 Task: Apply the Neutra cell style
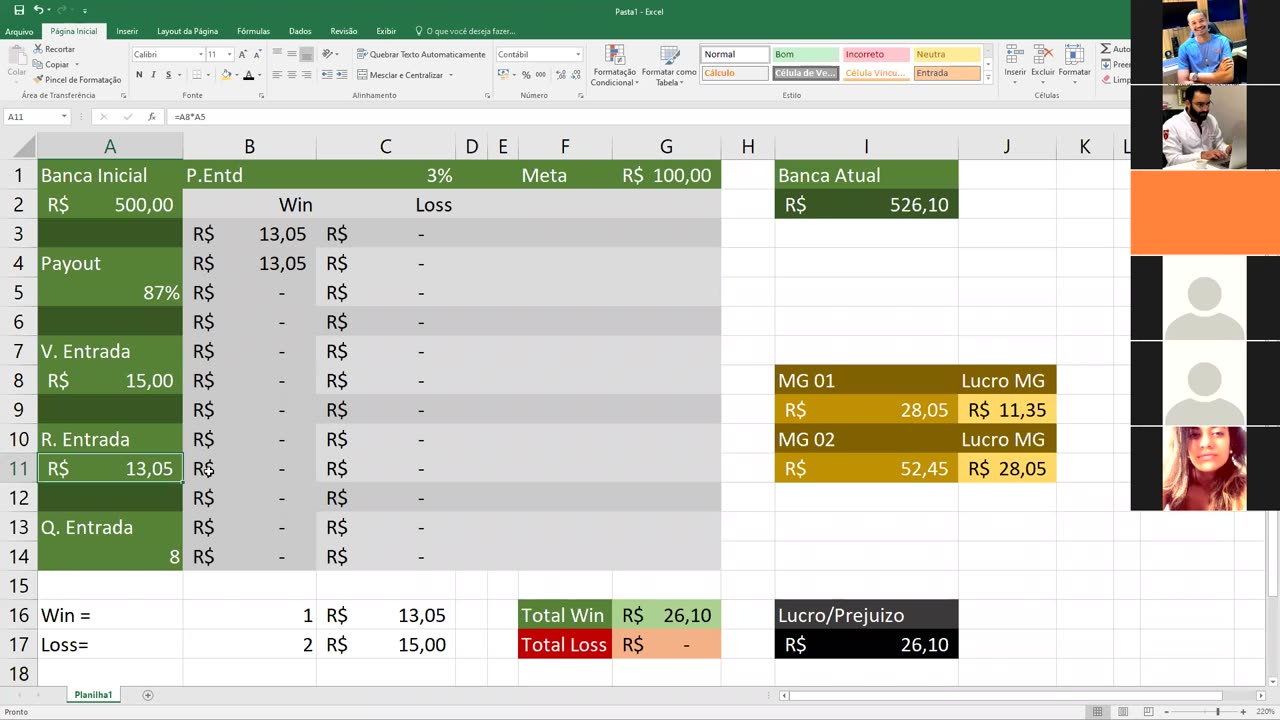tap(947, 54)
